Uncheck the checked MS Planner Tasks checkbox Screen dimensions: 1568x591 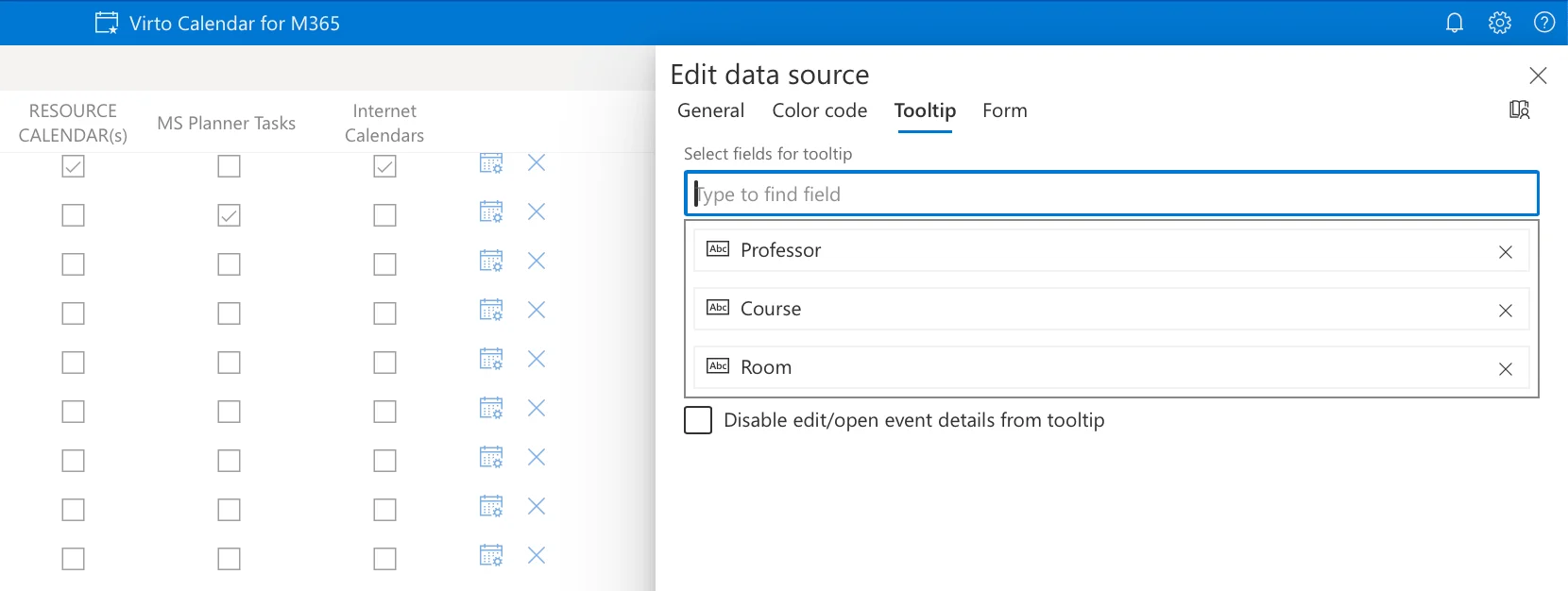tap(229, 215)
